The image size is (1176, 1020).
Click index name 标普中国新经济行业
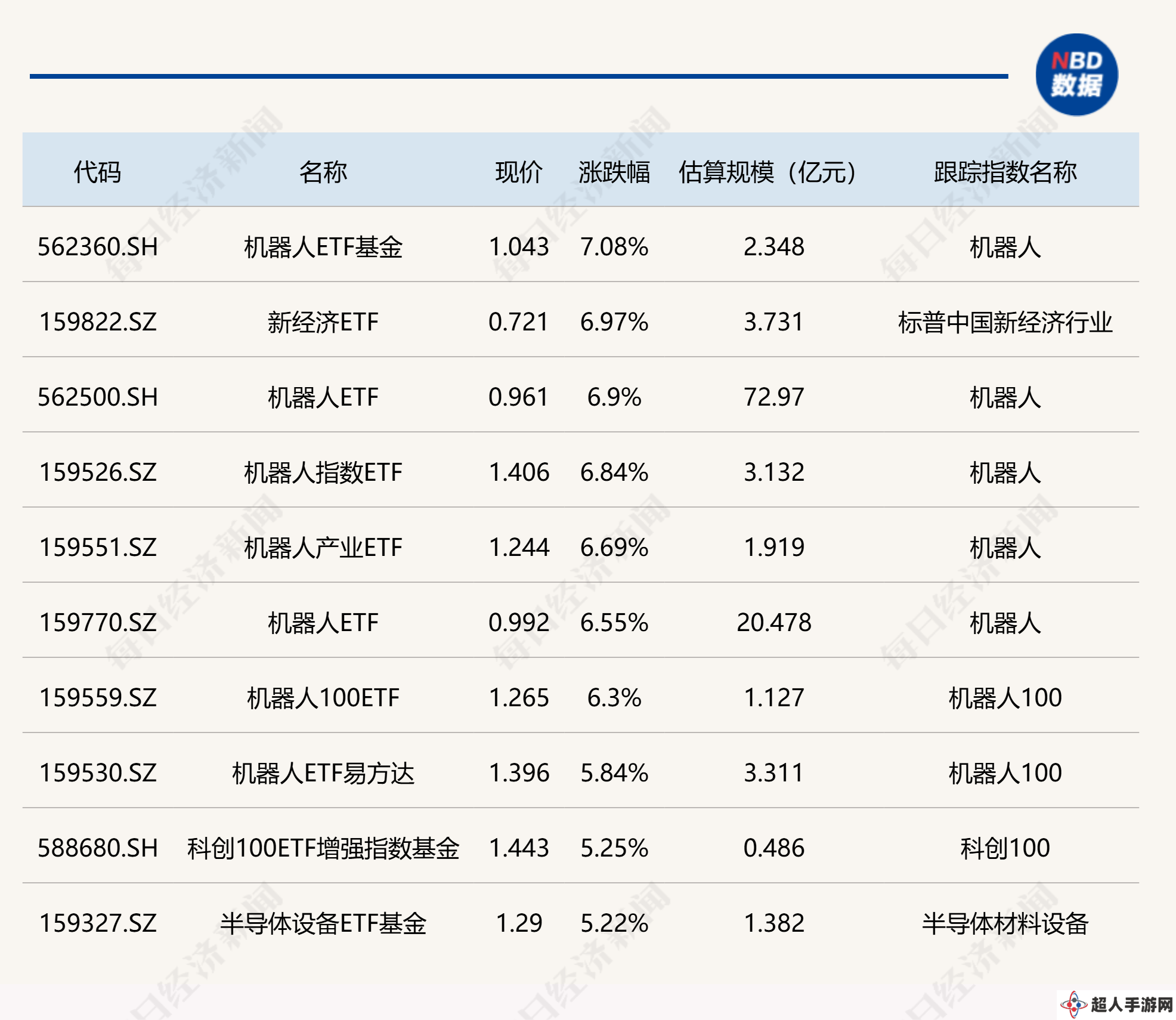[1005, 322]
